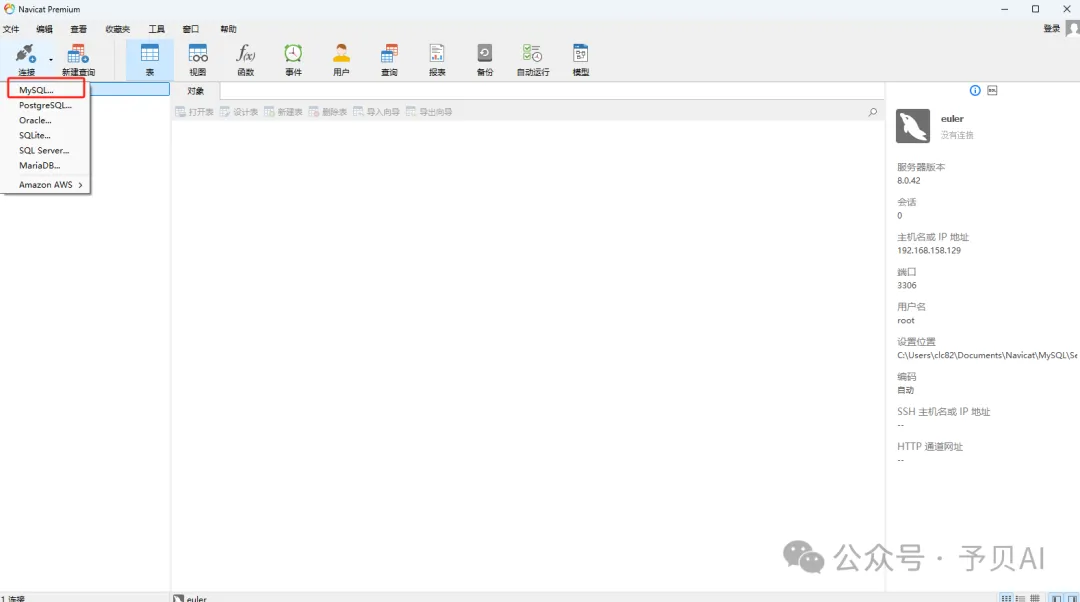Click the 设计表 (Design Table) button
Screen dimensions: 1080x602
point(238,112)
